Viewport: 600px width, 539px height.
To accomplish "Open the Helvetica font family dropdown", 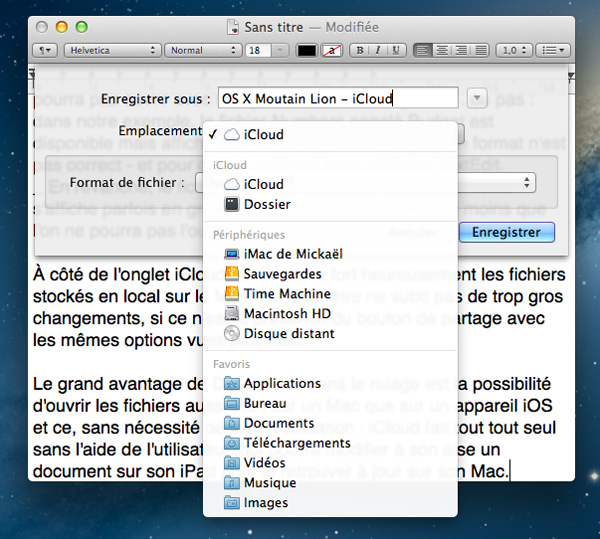I will tap(111, 50).
